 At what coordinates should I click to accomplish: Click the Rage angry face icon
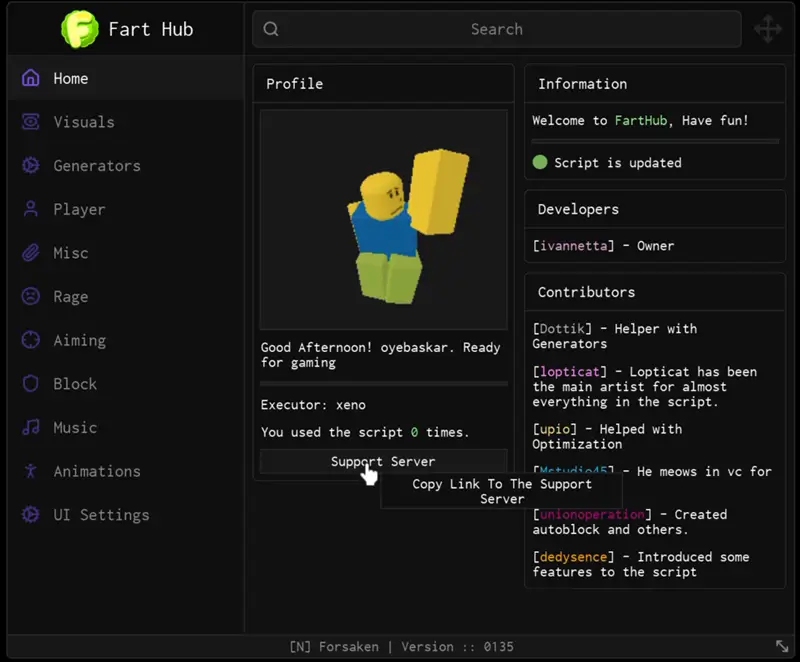point(31,296)
